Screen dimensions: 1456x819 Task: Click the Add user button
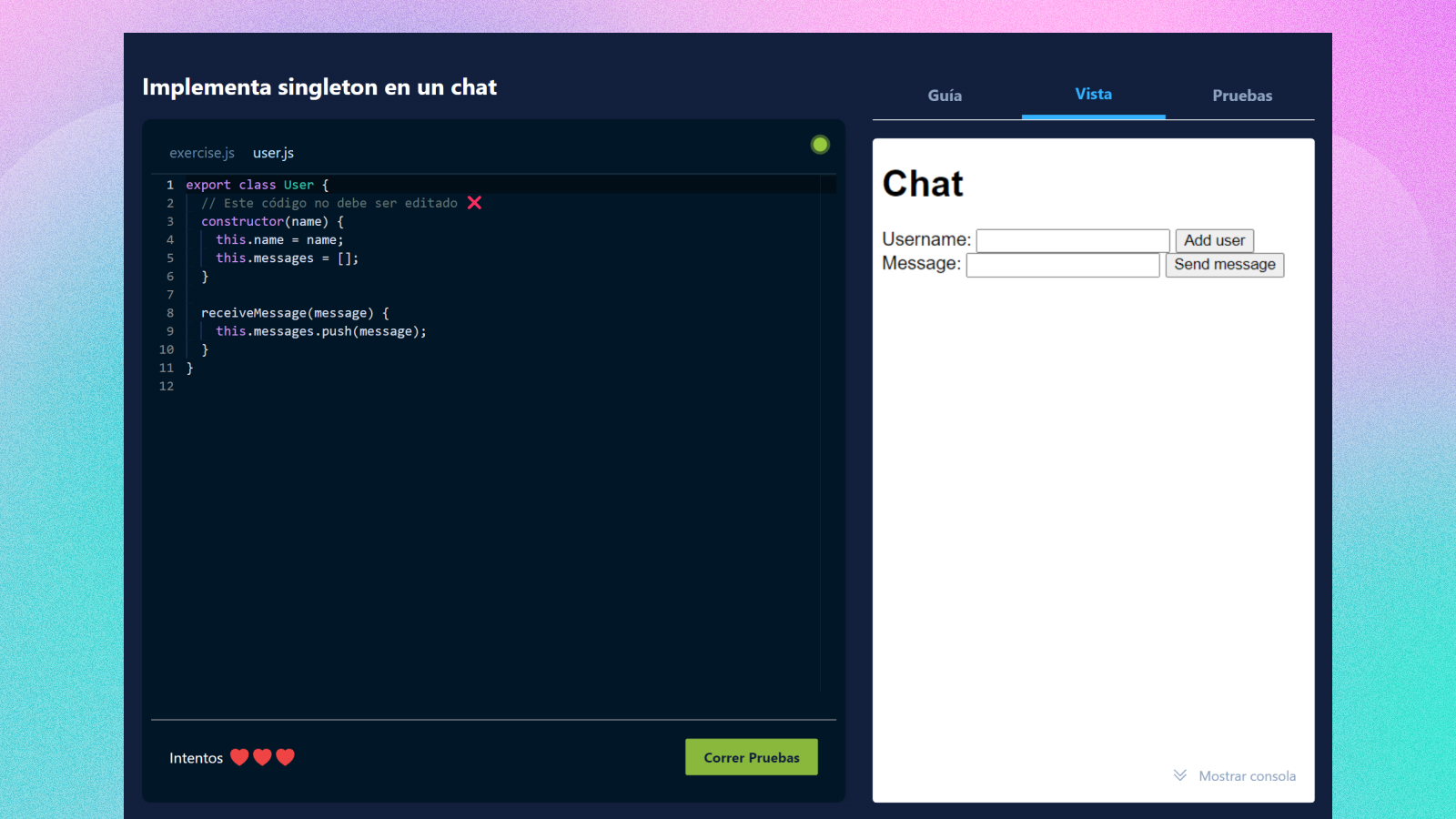pyautogui.click(x=1214, y=240)
